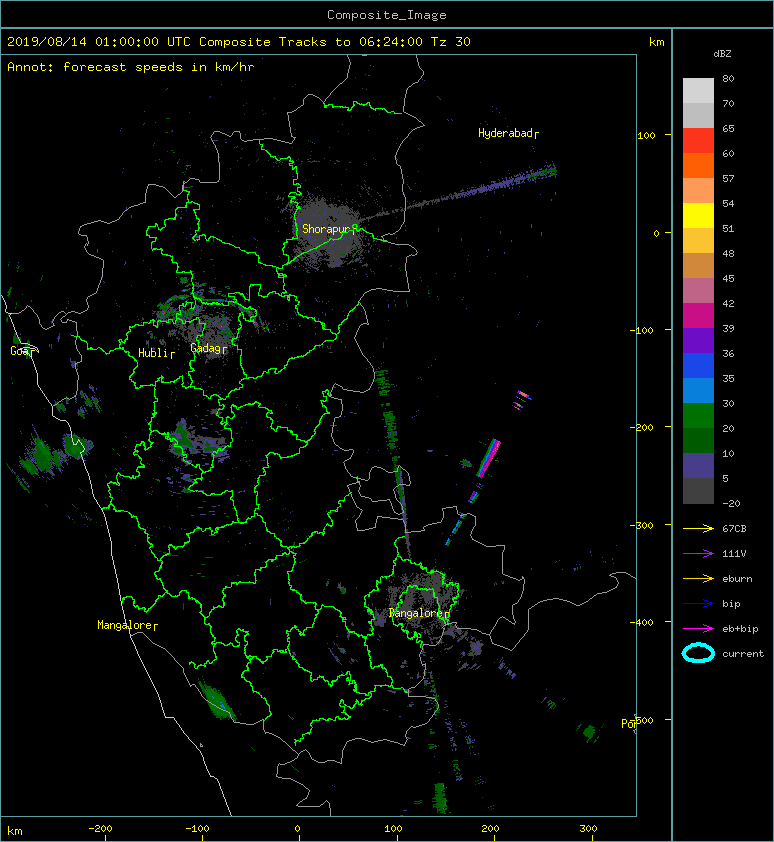Pick the red swatch between 65 and 60 dBZ
Screen dimensions: 774x842
pos(698,141)
